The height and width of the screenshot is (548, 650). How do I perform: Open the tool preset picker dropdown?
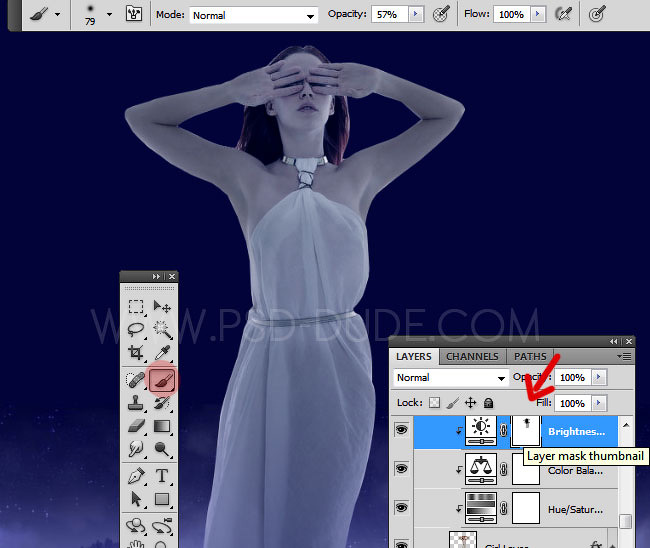pyautogui.click(x=58, y=15)
